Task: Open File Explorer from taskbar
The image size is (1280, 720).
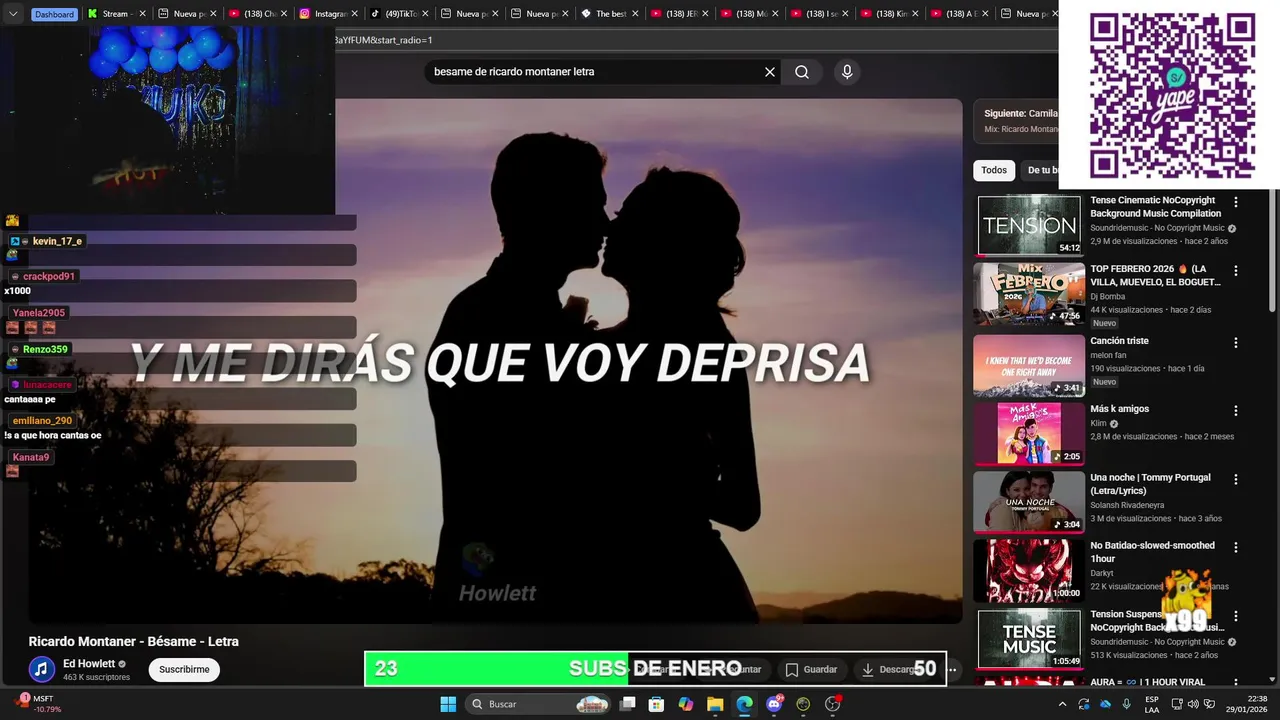Action: pos(715,704)
